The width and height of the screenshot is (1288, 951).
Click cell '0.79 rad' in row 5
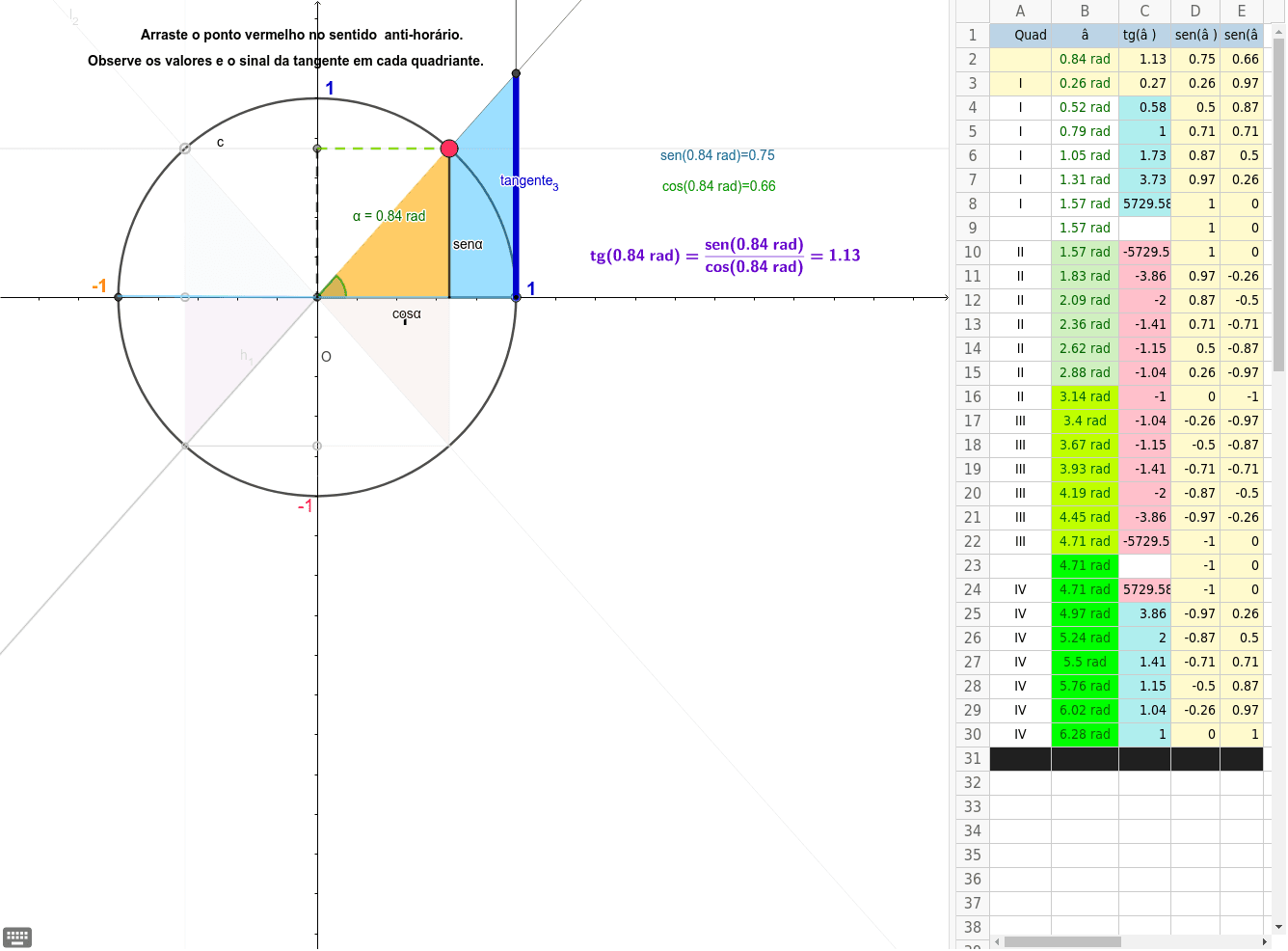click(x=1085, y=131)
